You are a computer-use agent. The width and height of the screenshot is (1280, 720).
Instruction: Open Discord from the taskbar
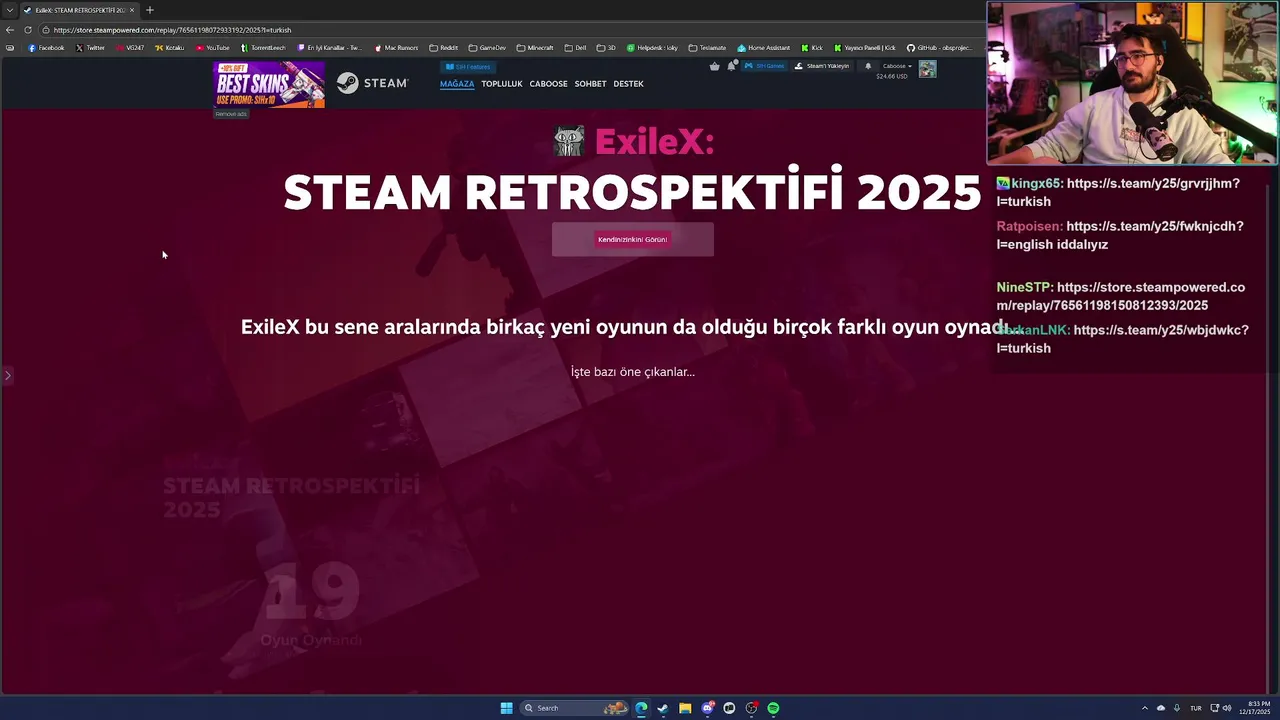tap(707, 708)
